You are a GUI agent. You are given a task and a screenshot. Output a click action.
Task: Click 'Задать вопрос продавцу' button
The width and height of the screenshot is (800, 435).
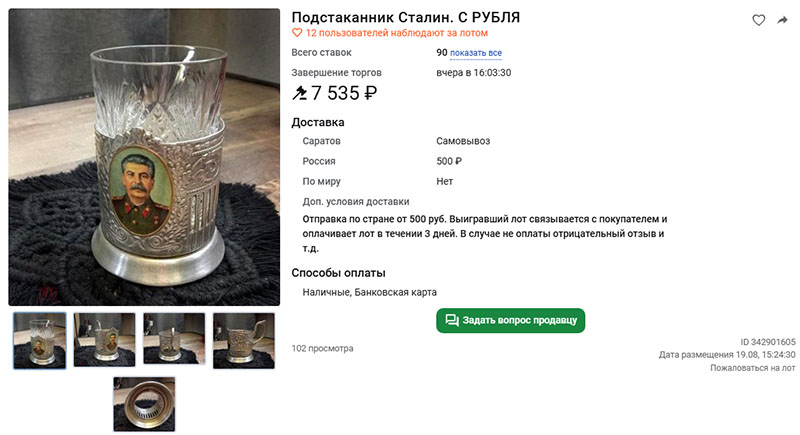(510, 320)
